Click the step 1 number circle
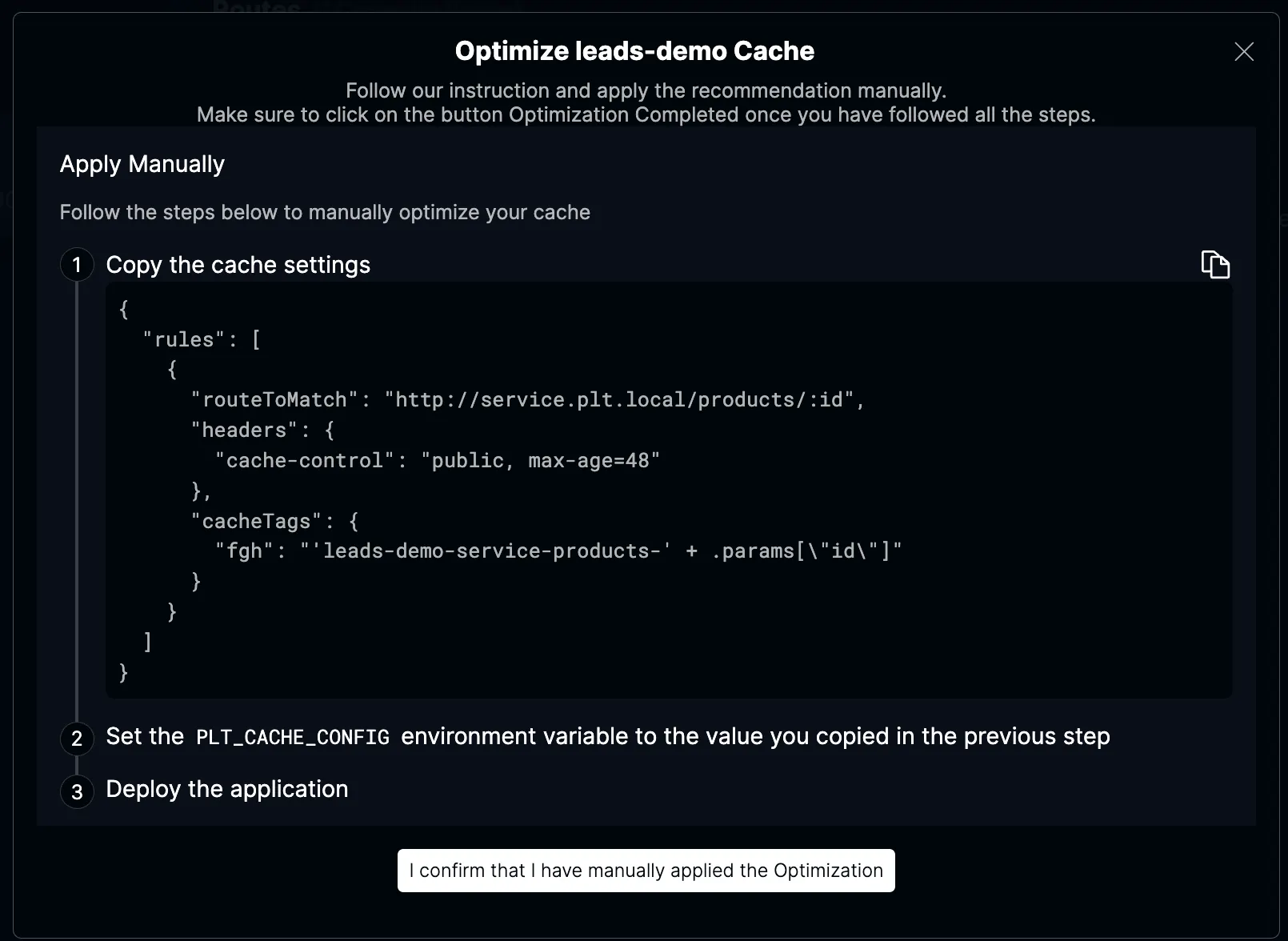This screenshot has height=941, width=1288. 77,265
